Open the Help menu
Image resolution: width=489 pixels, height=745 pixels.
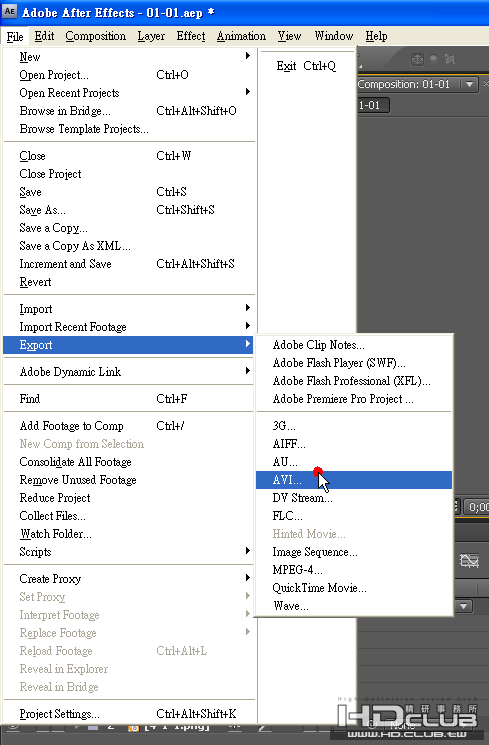pos(376,36)
